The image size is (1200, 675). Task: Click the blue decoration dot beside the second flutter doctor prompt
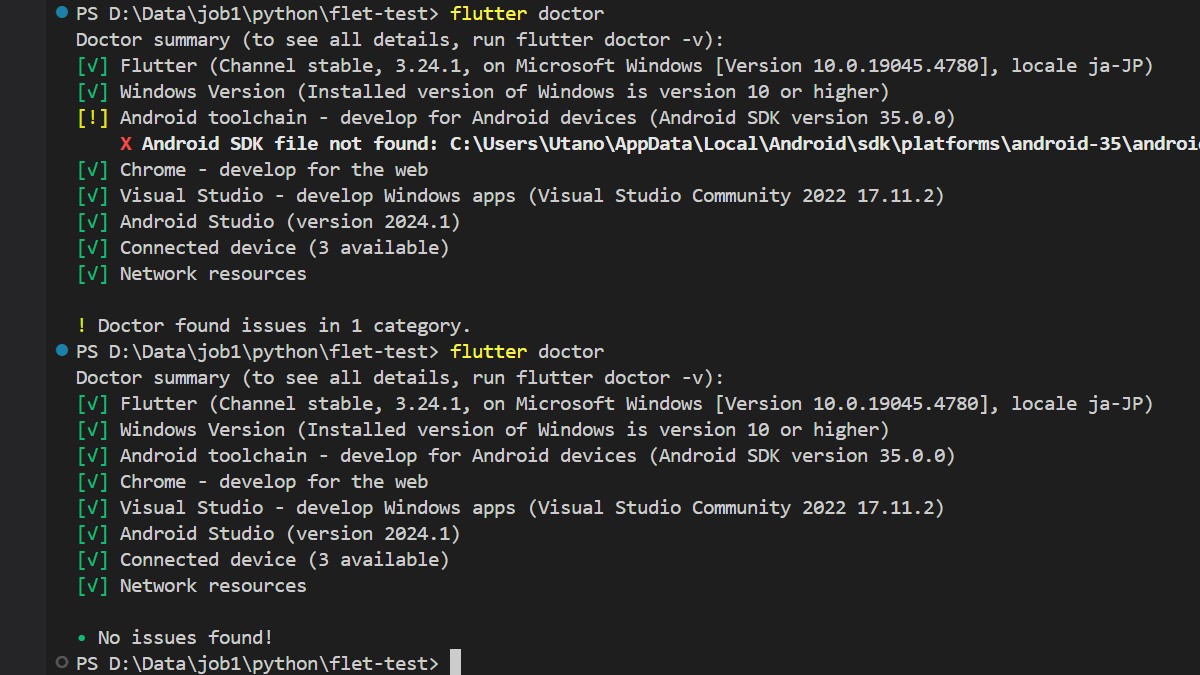63,351
